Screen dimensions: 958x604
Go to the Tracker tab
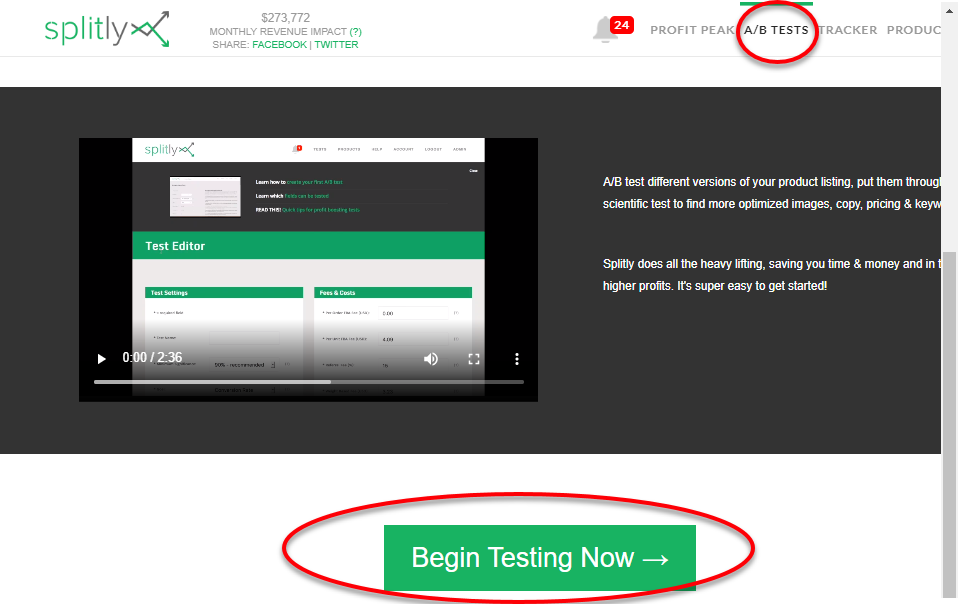[x=847, y=30]
